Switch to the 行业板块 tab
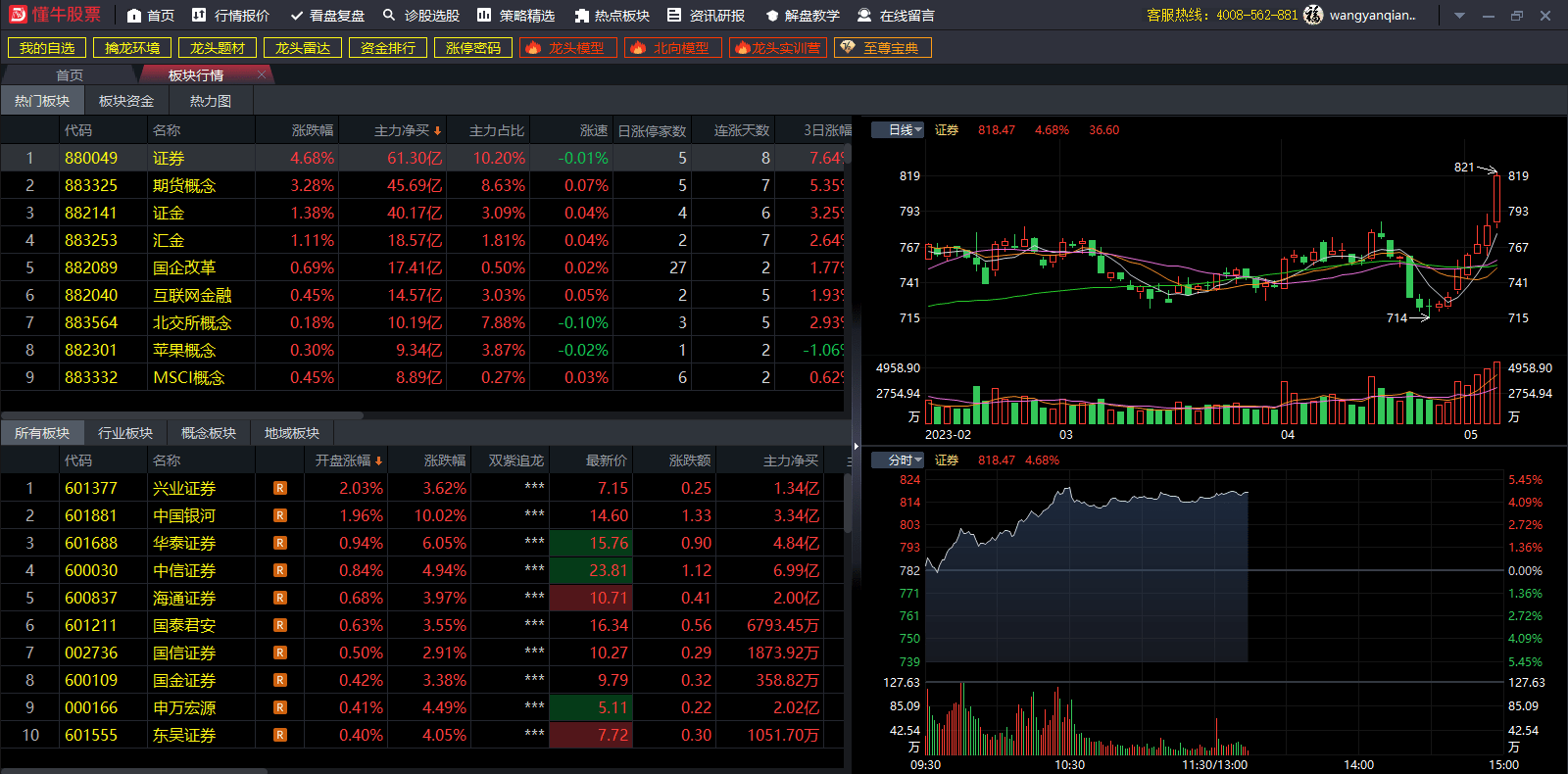This screenshot has width=1568, height=774. (125, 433)
